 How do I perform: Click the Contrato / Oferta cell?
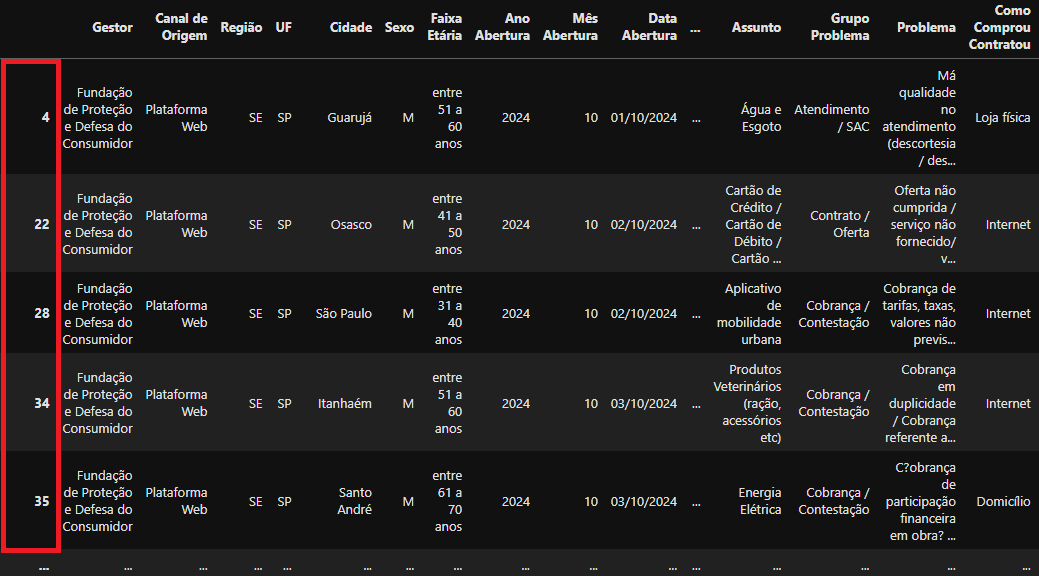tap(839, 224)
